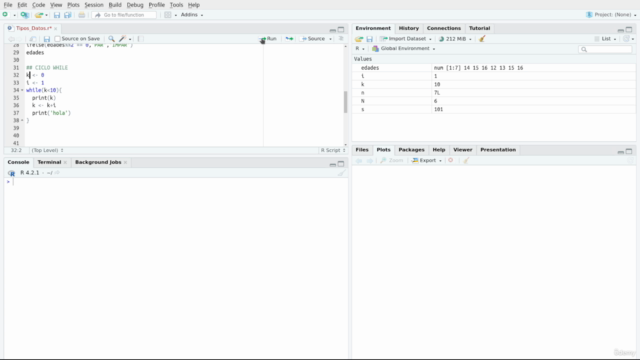
Task: Switch to the Tutorial tab
Action: tap(479, 28)
